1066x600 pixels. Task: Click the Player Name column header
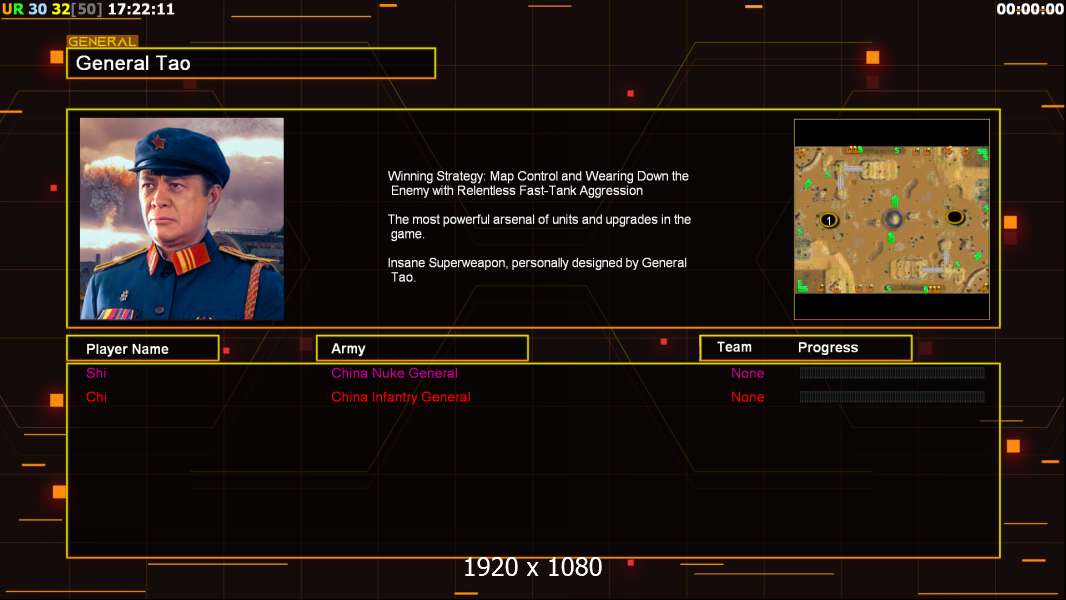[143, 349]
